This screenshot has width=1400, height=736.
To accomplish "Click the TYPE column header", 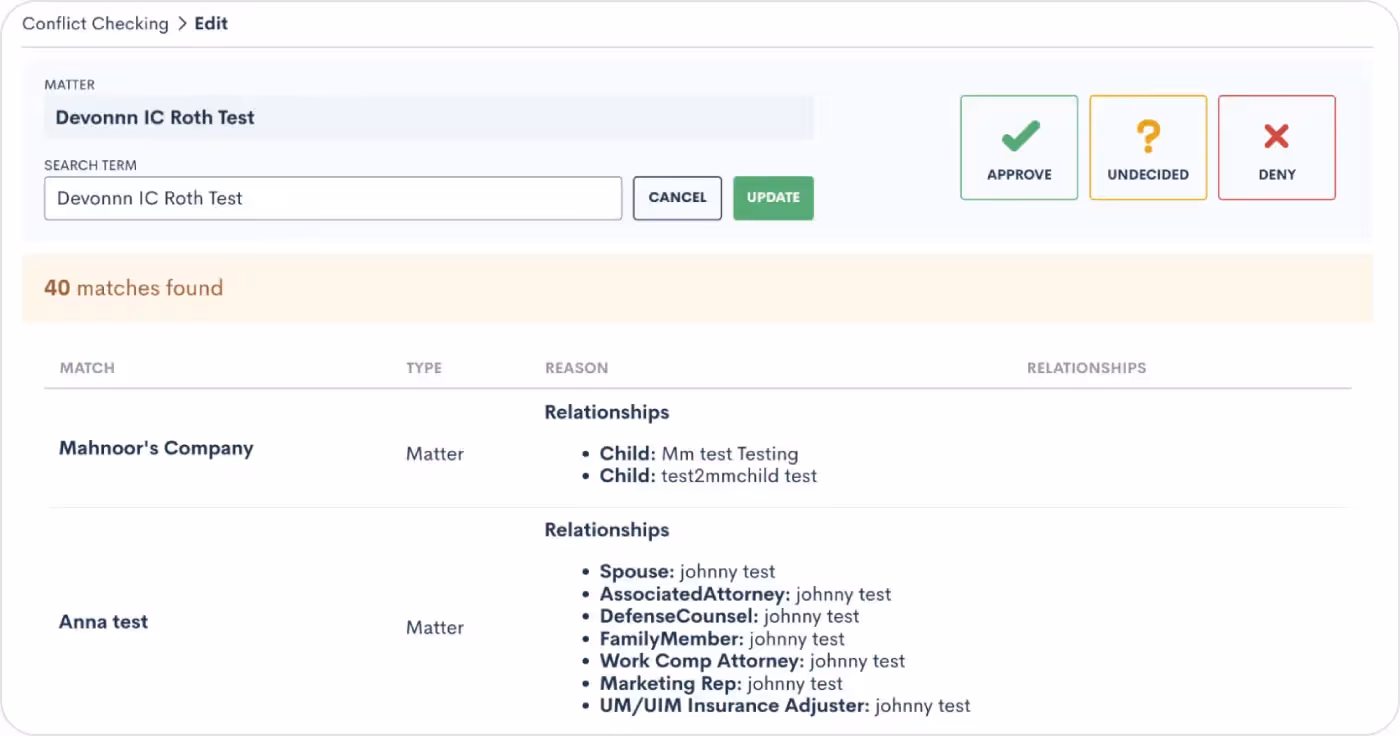I will (x=424, y=368).
